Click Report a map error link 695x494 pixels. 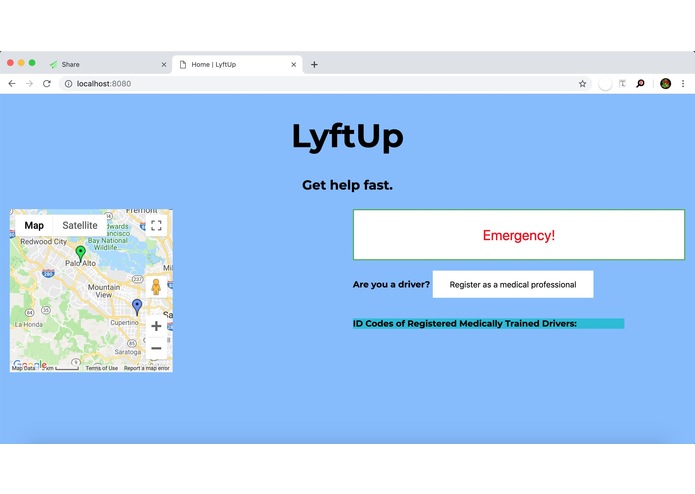pyautogui.click(x=146, y=368)
